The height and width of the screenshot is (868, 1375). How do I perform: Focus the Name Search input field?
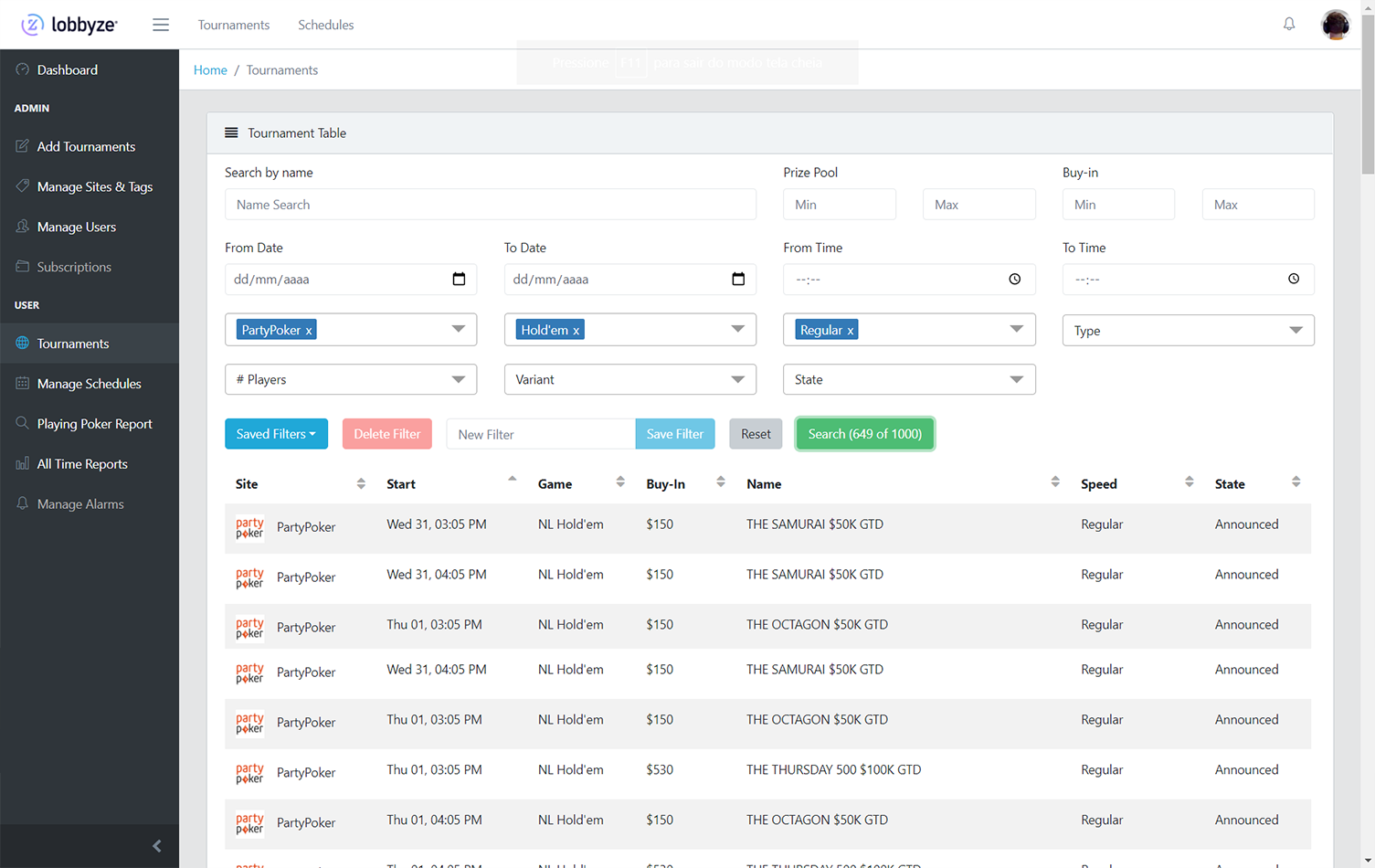click(491, 205)
